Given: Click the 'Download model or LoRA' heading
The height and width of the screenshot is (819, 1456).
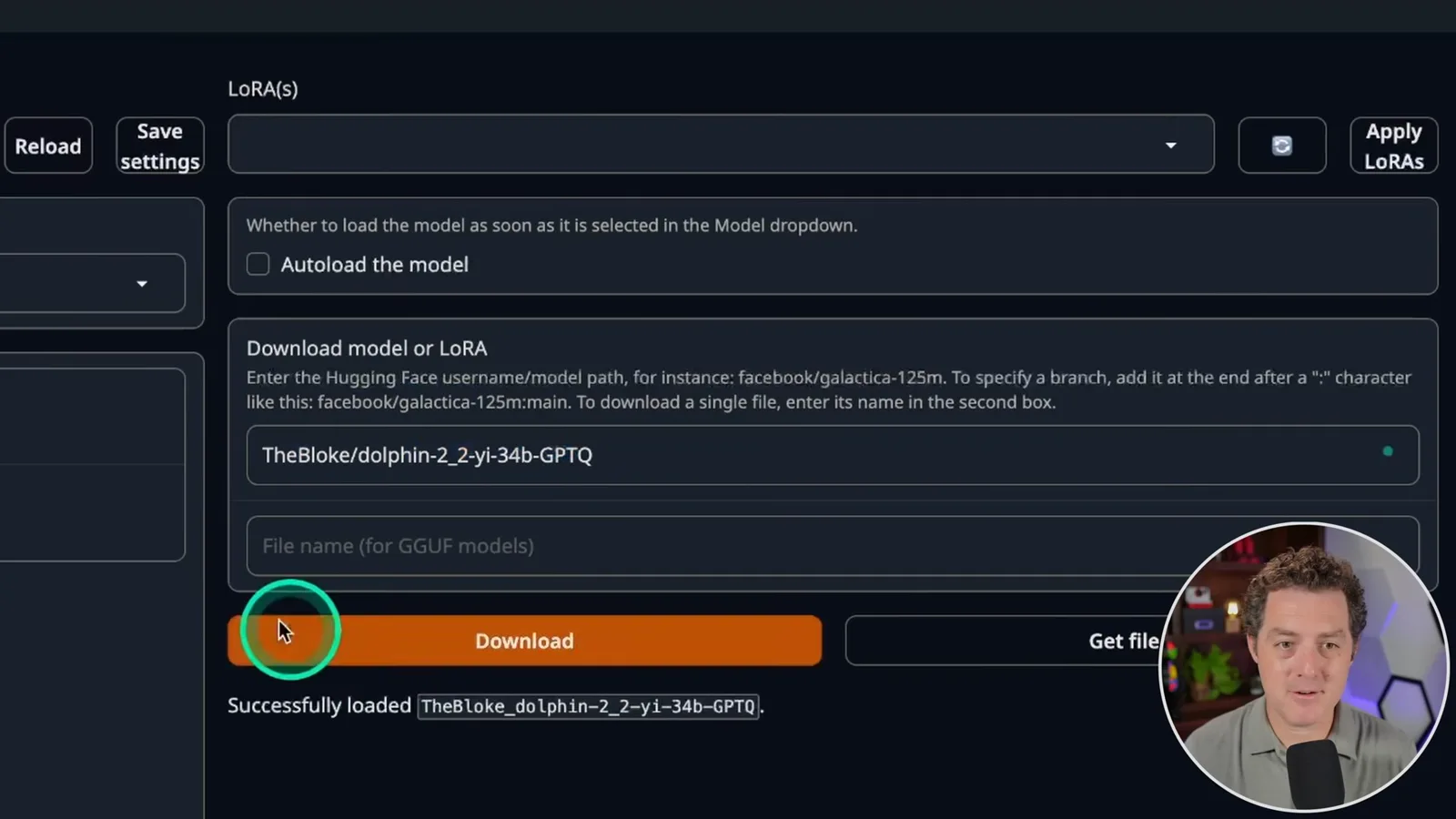Looking at the screenshot, I should coord(367,349).
